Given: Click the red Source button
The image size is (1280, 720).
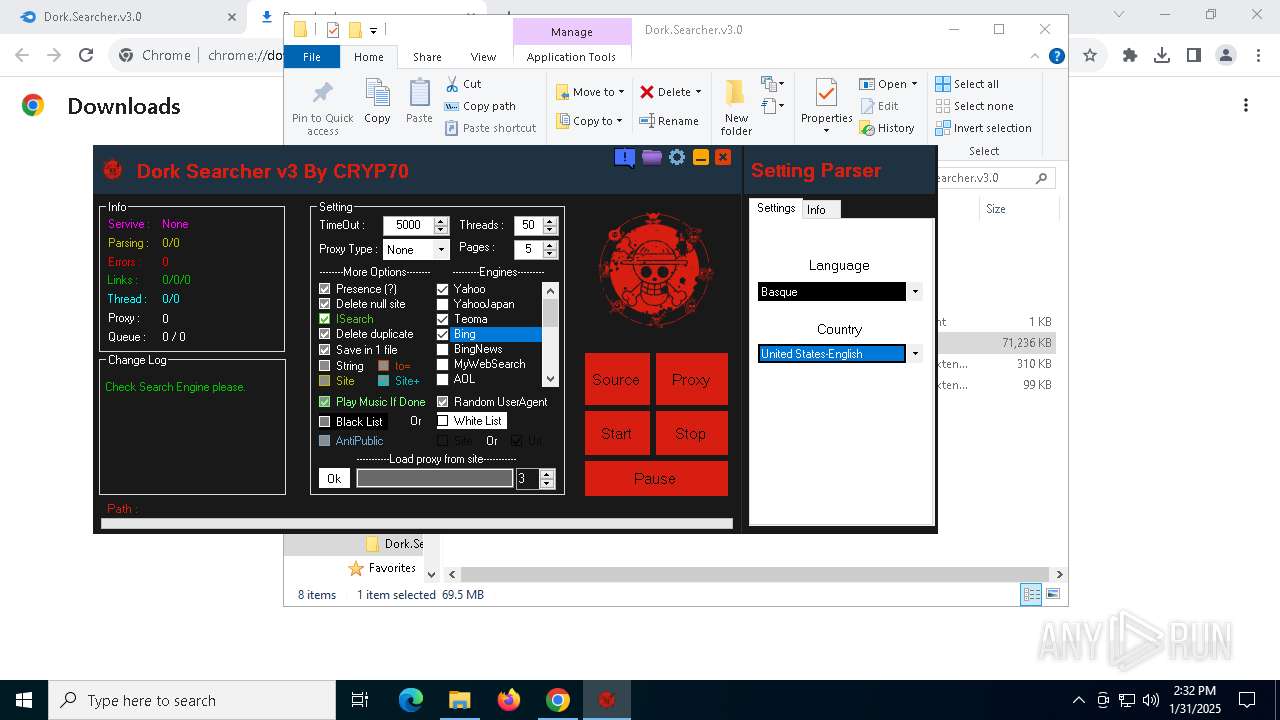Looking at the screenshot, I should click(x=616, y=379).
